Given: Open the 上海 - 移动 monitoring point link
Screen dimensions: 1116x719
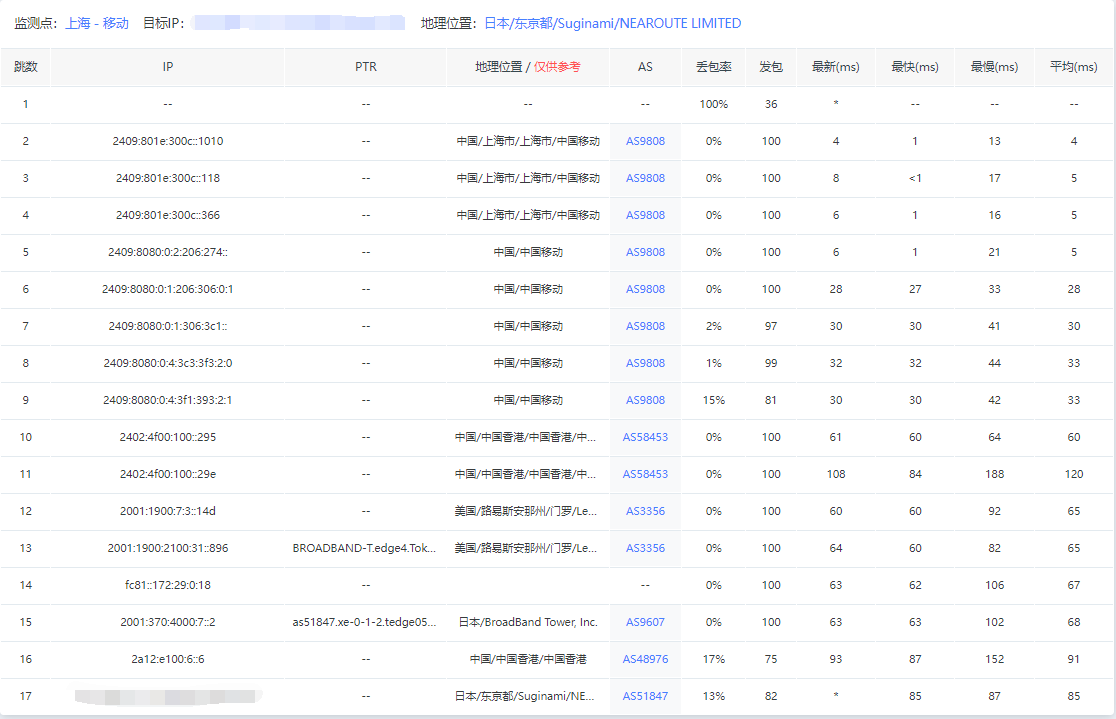Looking at the screenshot, I should tap(97, 23).
